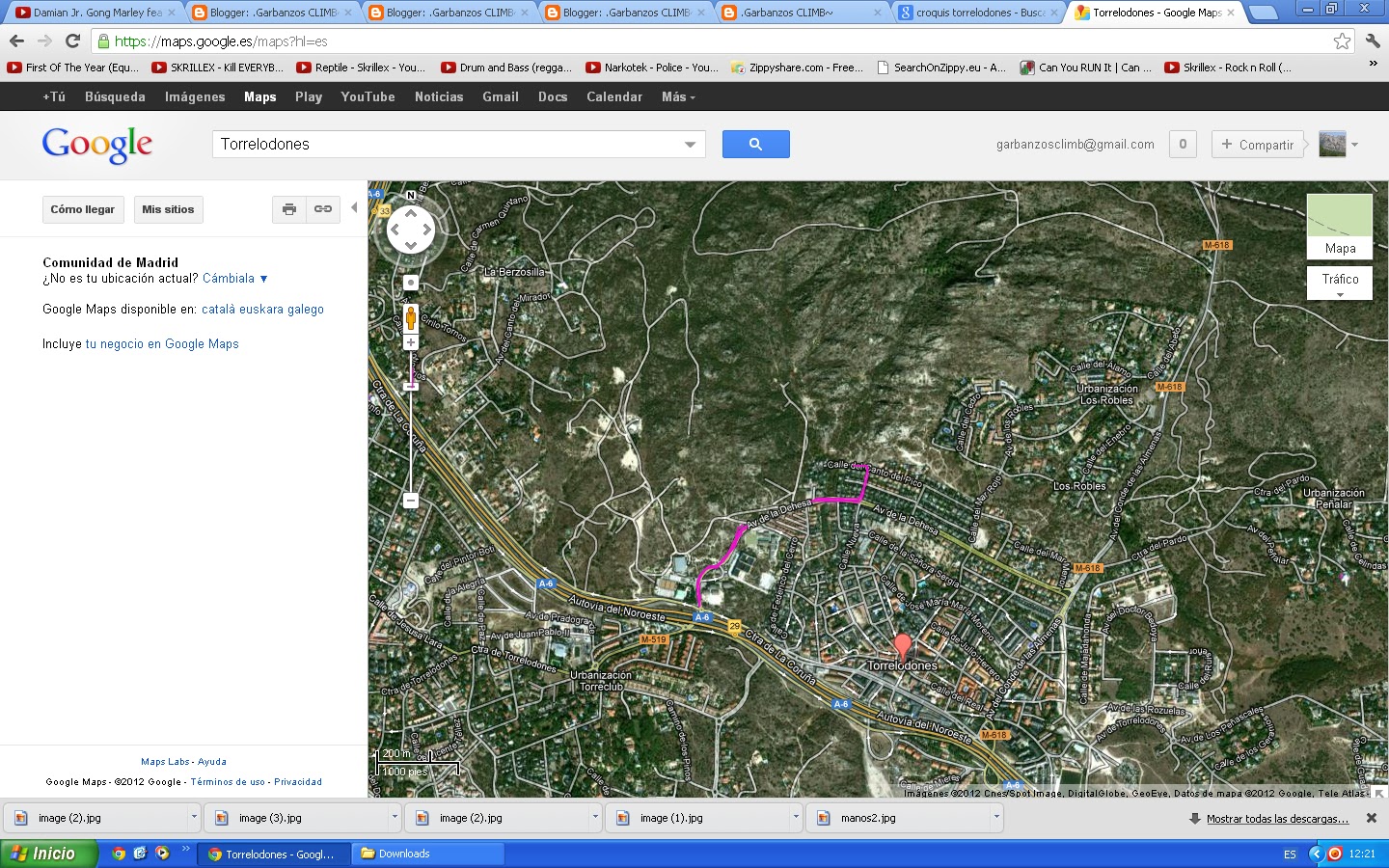Screen dimensions: 1389x868
Task: Expand the bookmarks overflow chevron
Action: pyautogui.click(x=1373, y=65)
